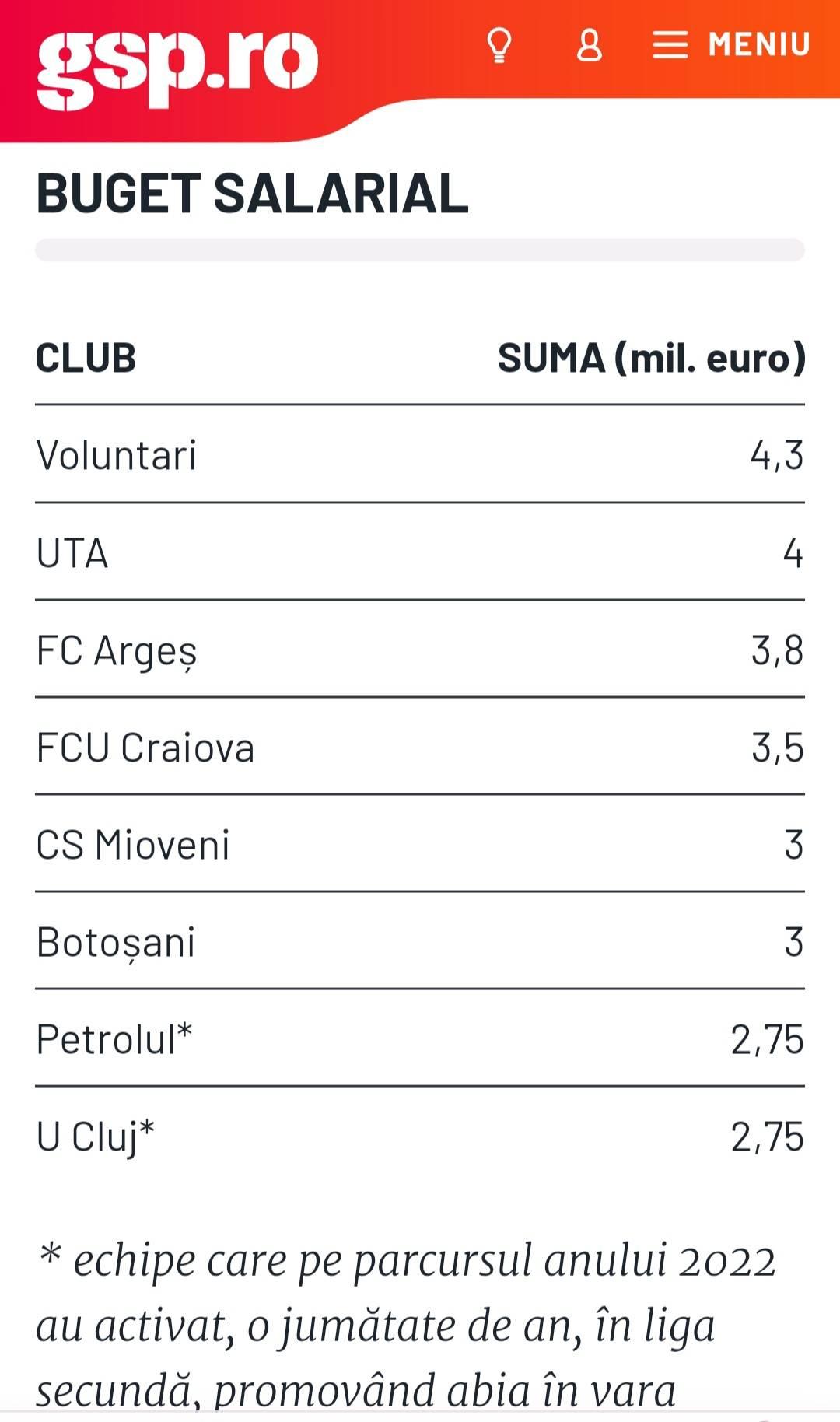Select the U Cluj* club name
The height and width of the screenshot is (1422, 840).
(96, 1137)
